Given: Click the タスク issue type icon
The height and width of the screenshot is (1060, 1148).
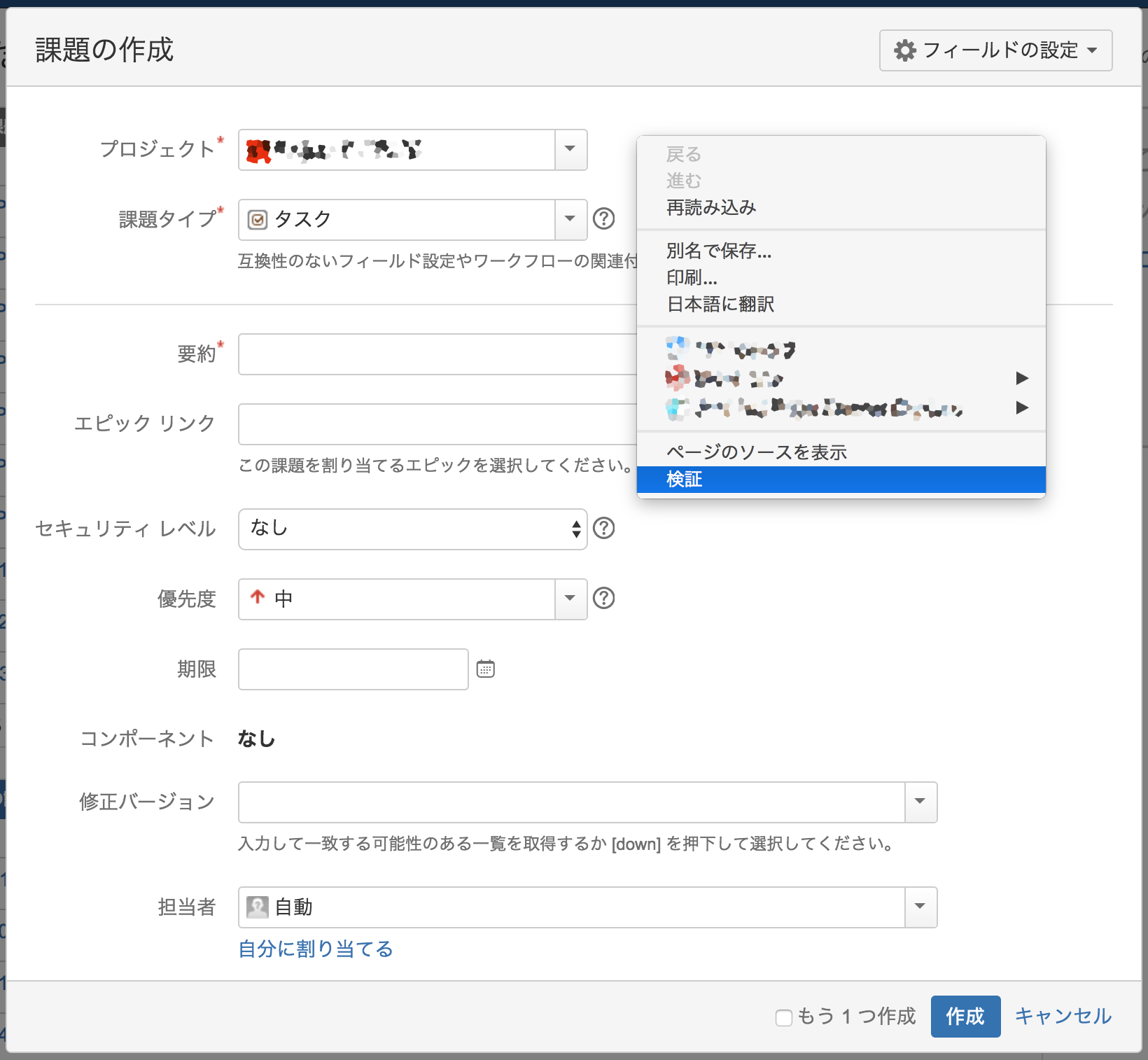Looking at the screenshot, I should point(257,219).
